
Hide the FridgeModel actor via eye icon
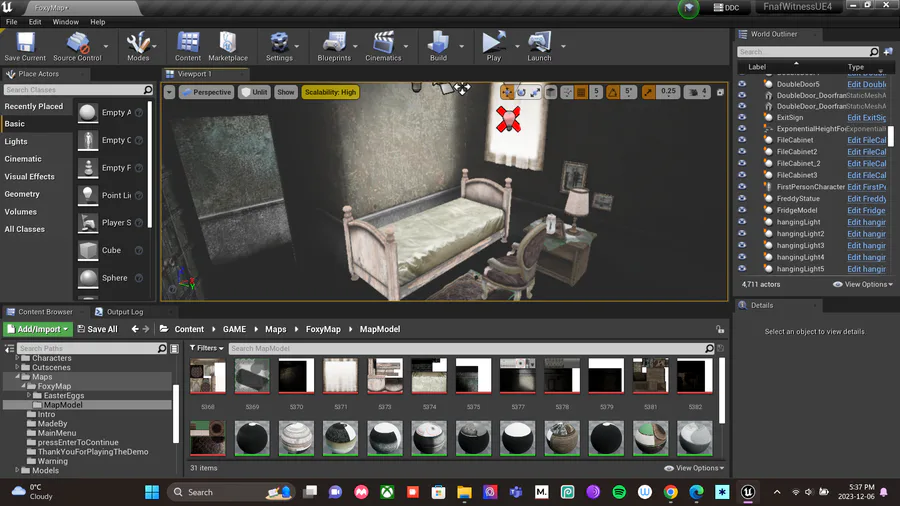pyautogui.click(x=742, y=210)
